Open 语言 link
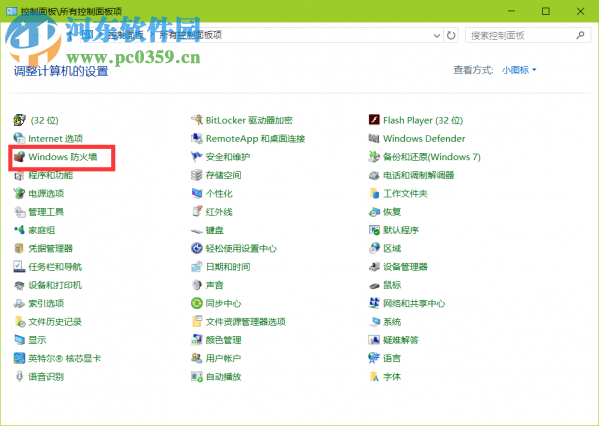Viewport: 599px width, 426px height. [x=392, y=358]
